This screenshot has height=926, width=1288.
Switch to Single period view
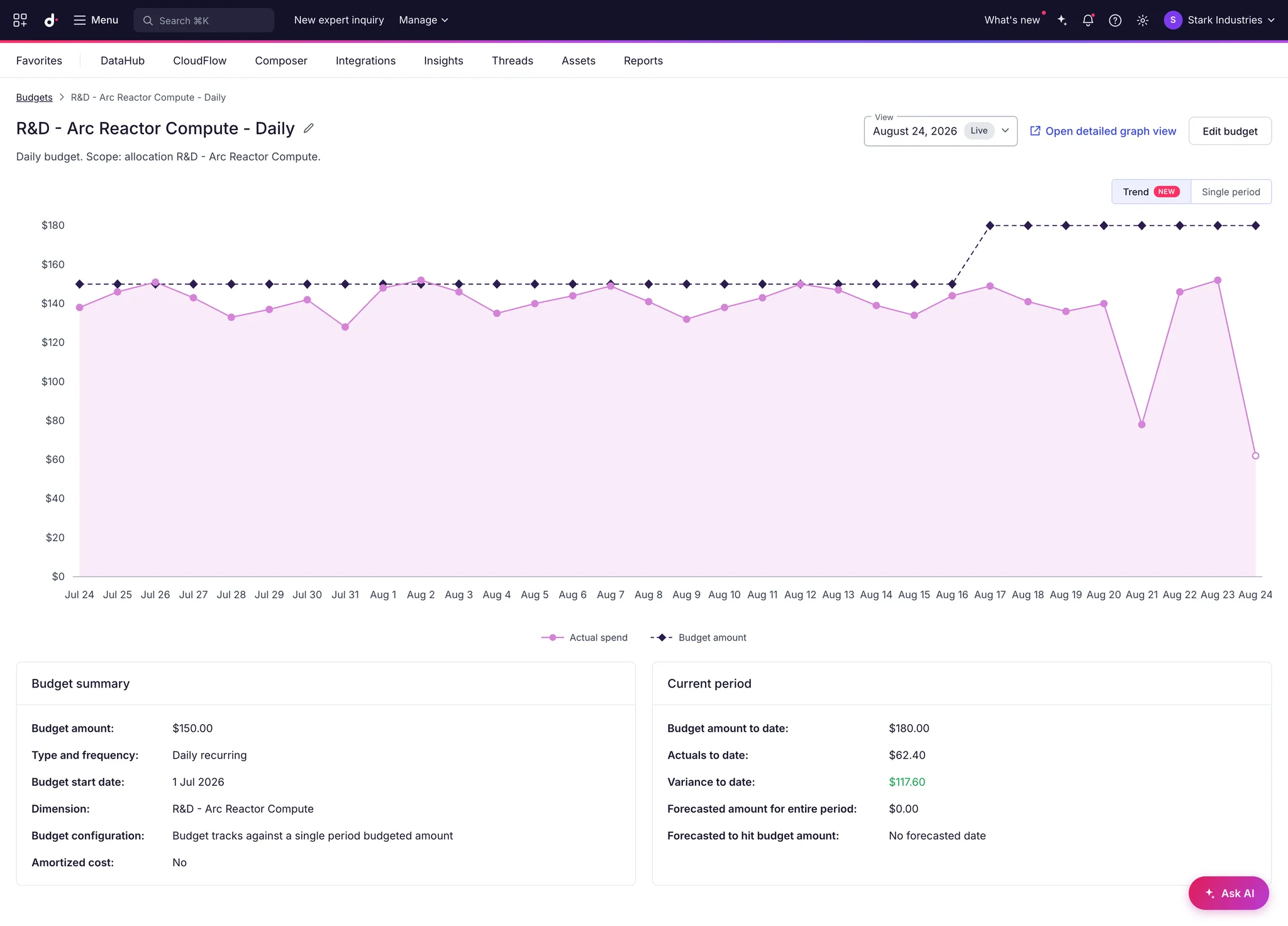click(x=1231, y=192)
